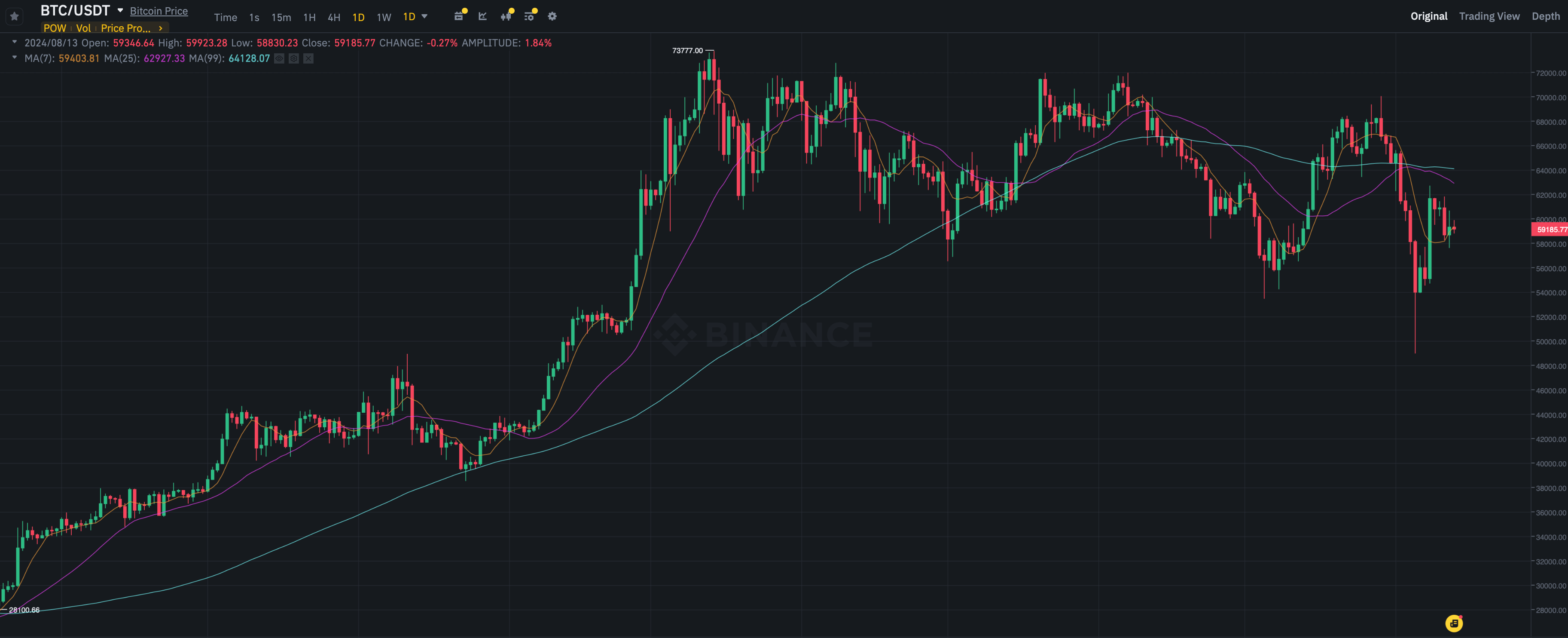Screen dimensions: 1568x638
Task: Open the BTC/USDT pair selector dropdown
Action: pos(120,10)
